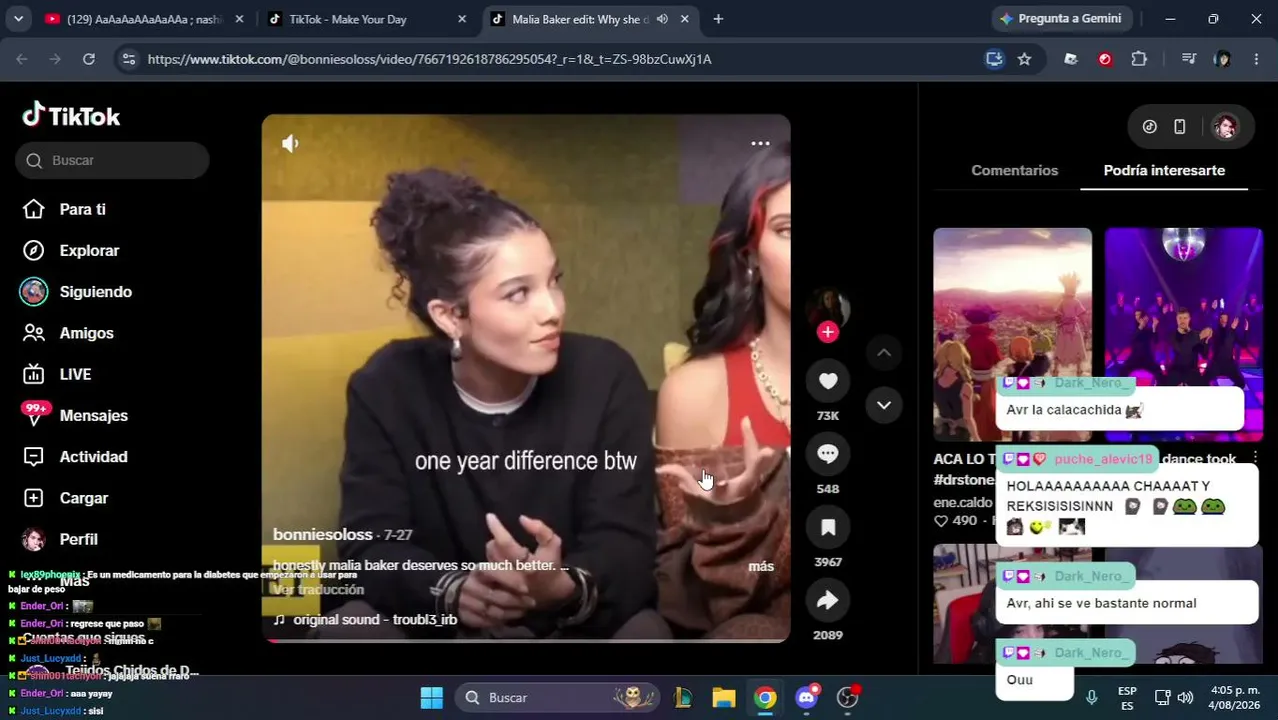
Task: Open the site information icon in address bar
Action: (x=128, y=59)
